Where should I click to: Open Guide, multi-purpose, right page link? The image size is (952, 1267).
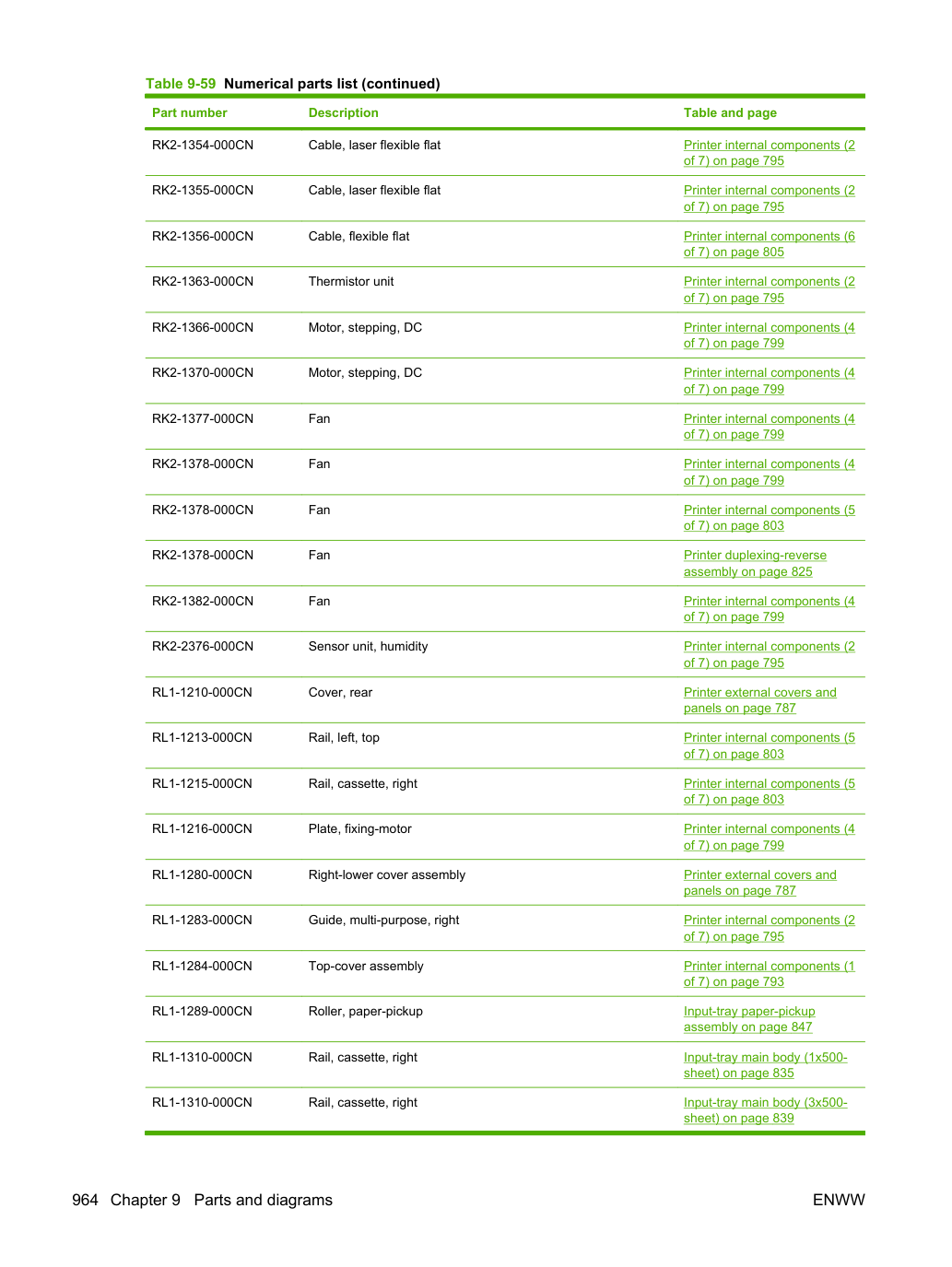769,928
